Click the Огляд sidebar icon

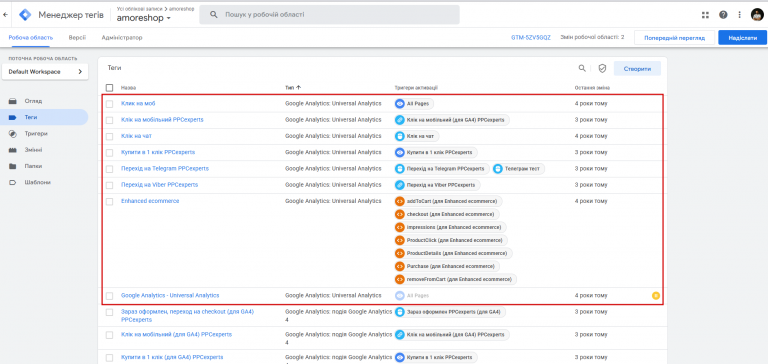click(x=13, y=101)
